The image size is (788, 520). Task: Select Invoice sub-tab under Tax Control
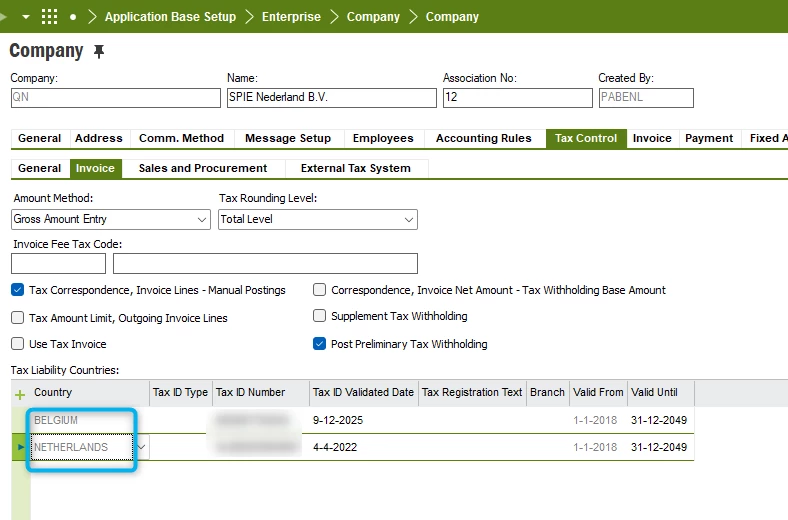pyautogui.click(x=95, y=168)
